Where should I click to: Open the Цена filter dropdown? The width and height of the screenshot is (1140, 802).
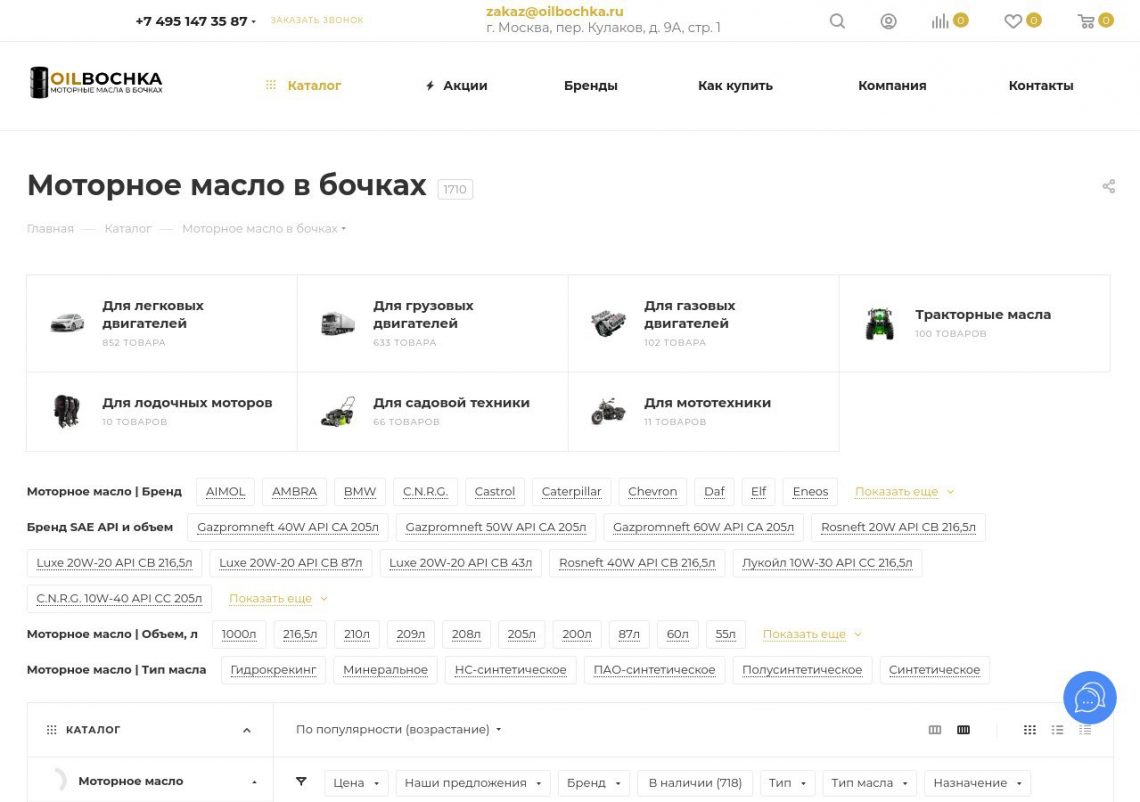pyautogui.click(x=355, y=782)
